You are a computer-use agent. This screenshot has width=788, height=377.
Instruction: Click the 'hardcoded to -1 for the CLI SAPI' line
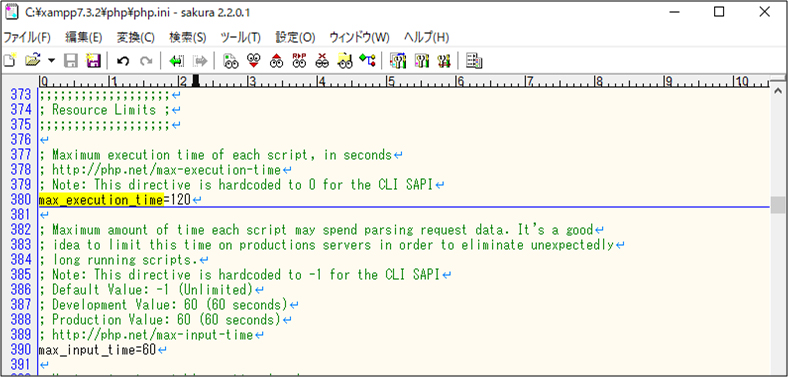pyautogui.click(x=240, y=274)
